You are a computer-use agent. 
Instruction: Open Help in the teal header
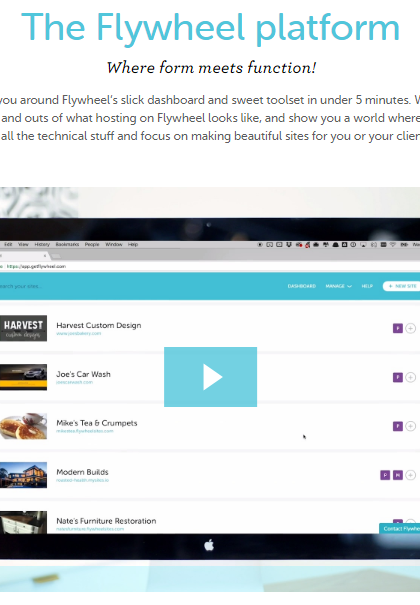(367, 286)
